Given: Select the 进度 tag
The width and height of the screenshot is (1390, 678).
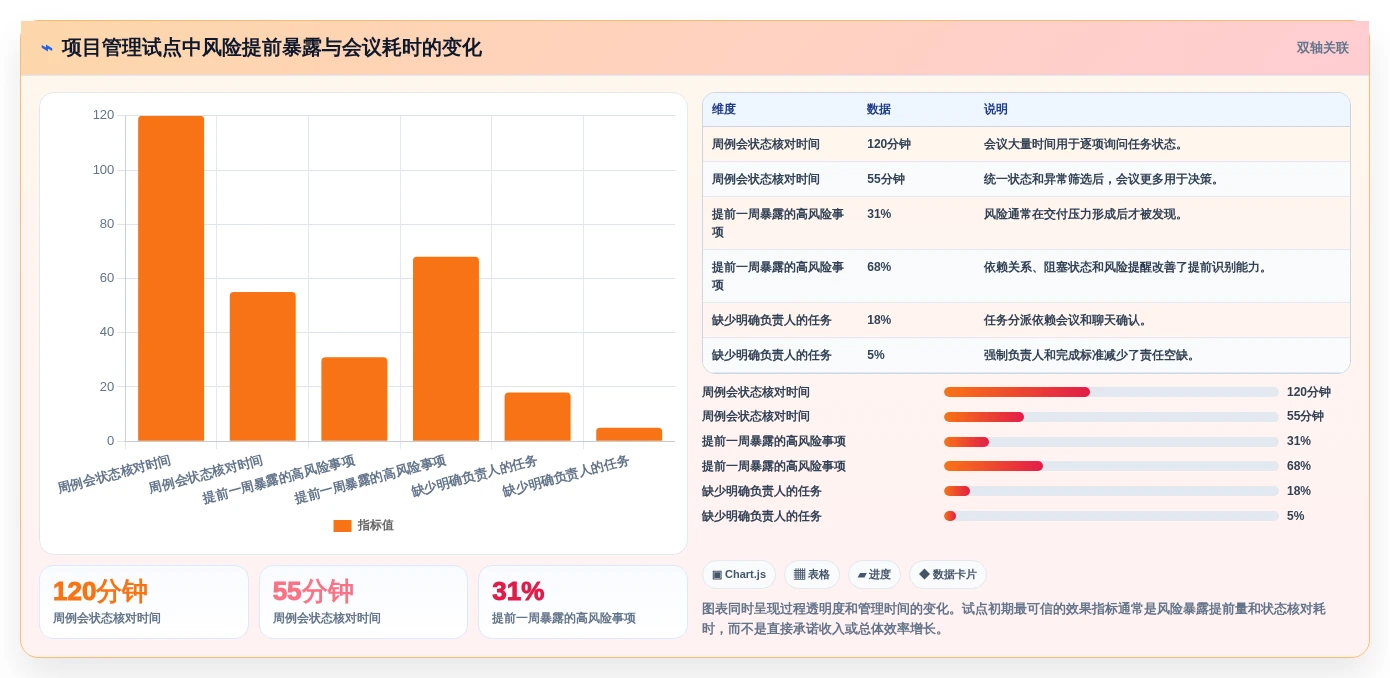Looking at the screenshot, I should click(874, 575).
